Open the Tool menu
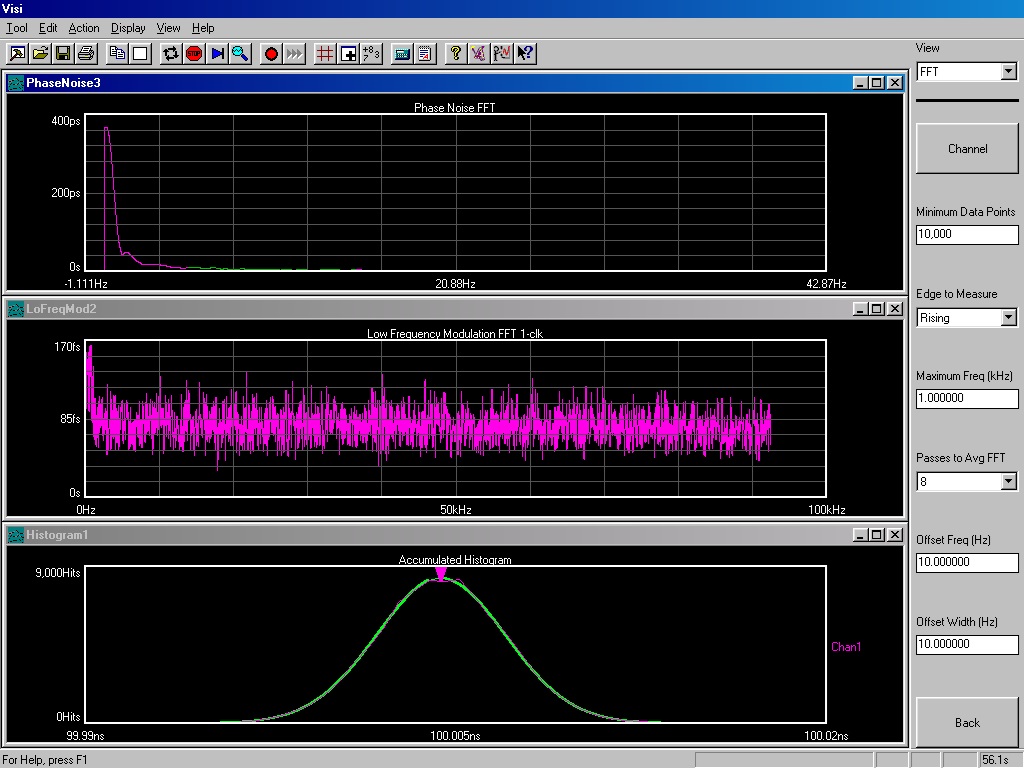Screen dimensions: 1024x768 coord(17,28)
